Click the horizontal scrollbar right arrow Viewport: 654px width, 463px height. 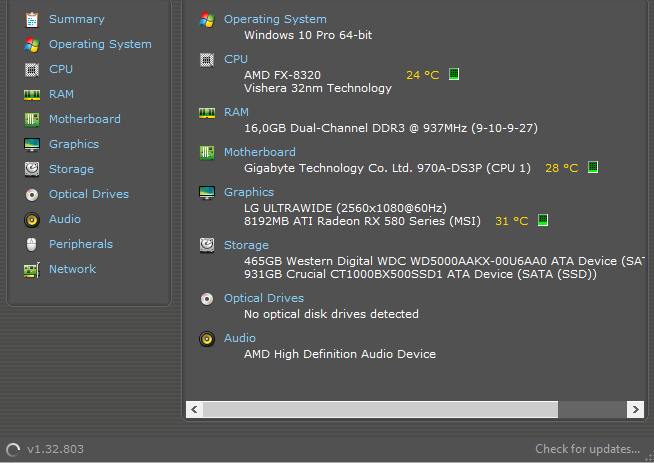(635, 410)
